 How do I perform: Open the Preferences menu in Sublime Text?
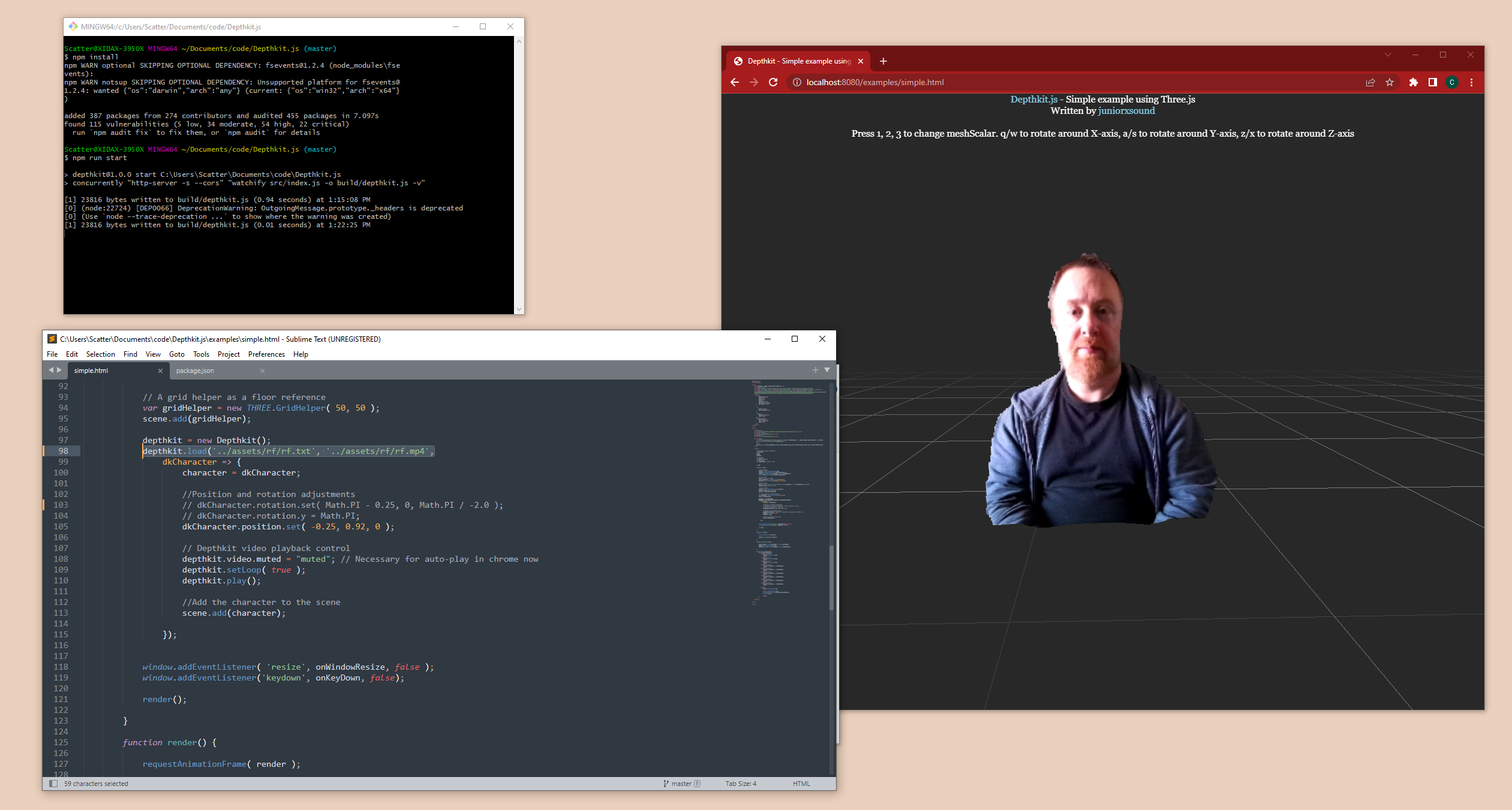tap(266, 354)
